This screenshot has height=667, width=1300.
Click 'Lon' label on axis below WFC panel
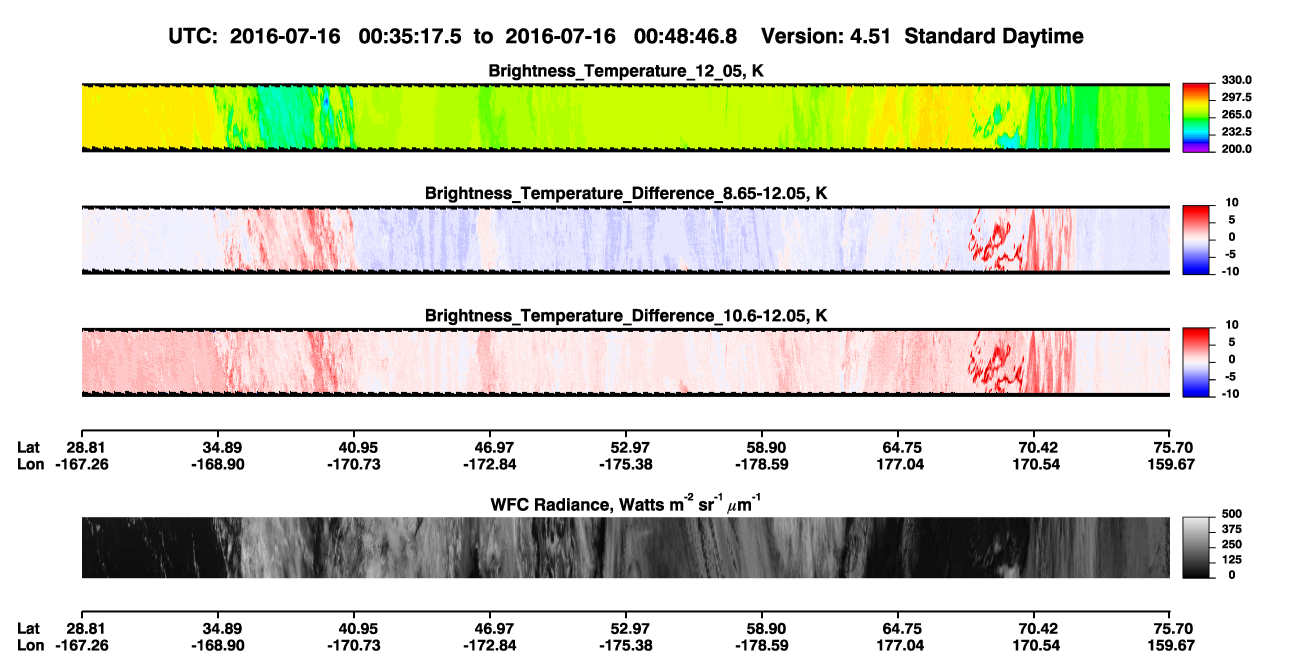point(31,646)
